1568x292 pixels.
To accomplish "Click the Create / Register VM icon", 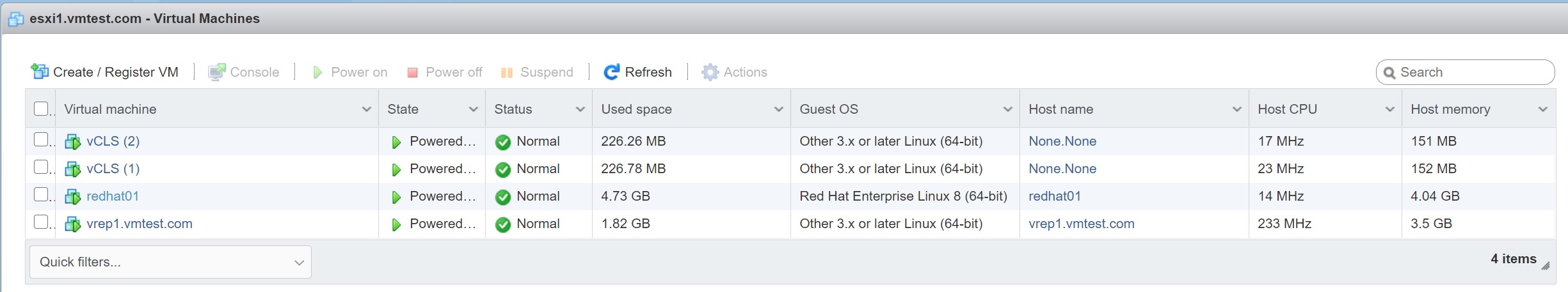I will [x=40, y=72].
